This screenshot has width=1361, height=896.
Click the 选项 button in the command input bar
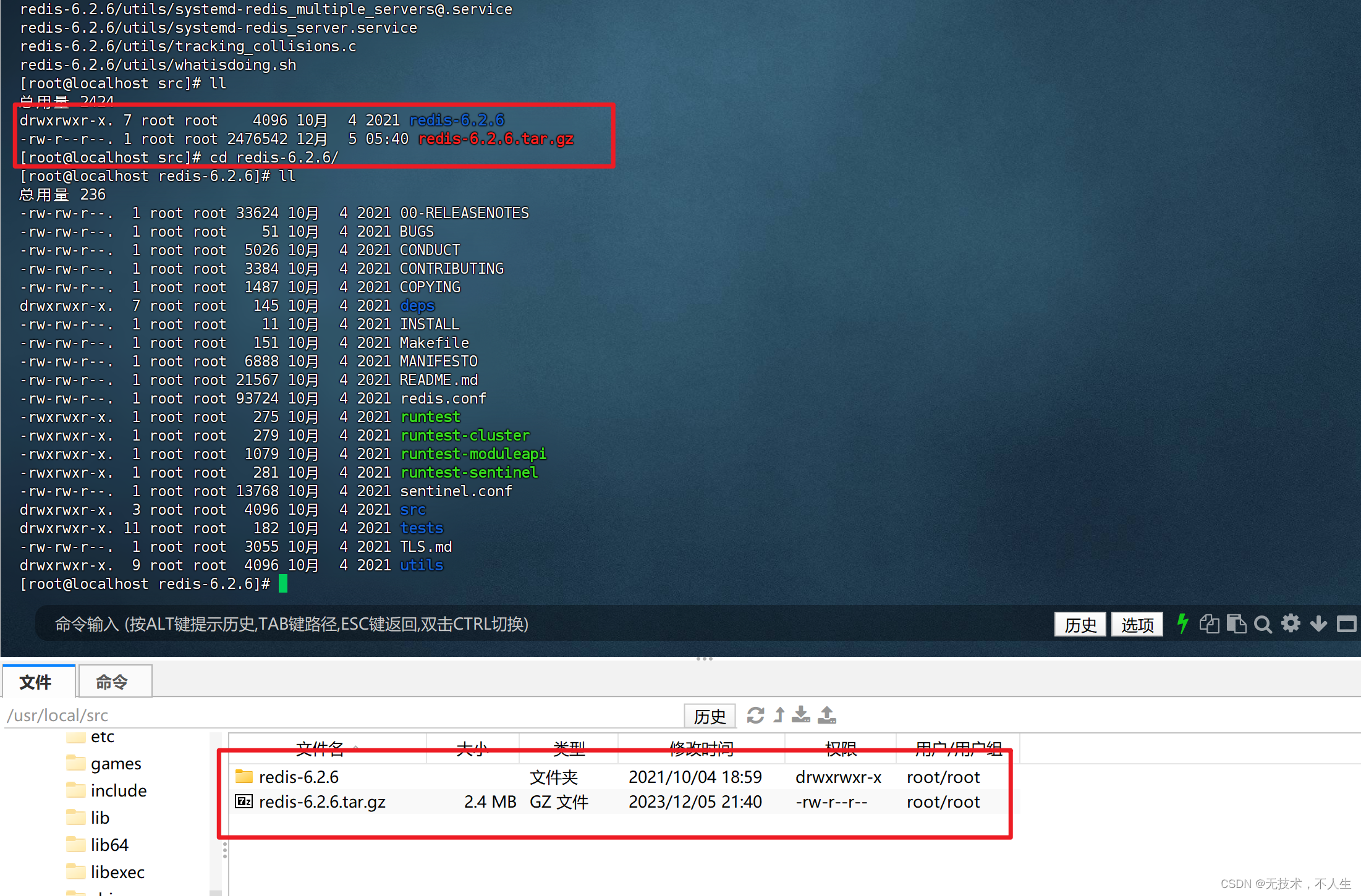[x=1137, y=625]
